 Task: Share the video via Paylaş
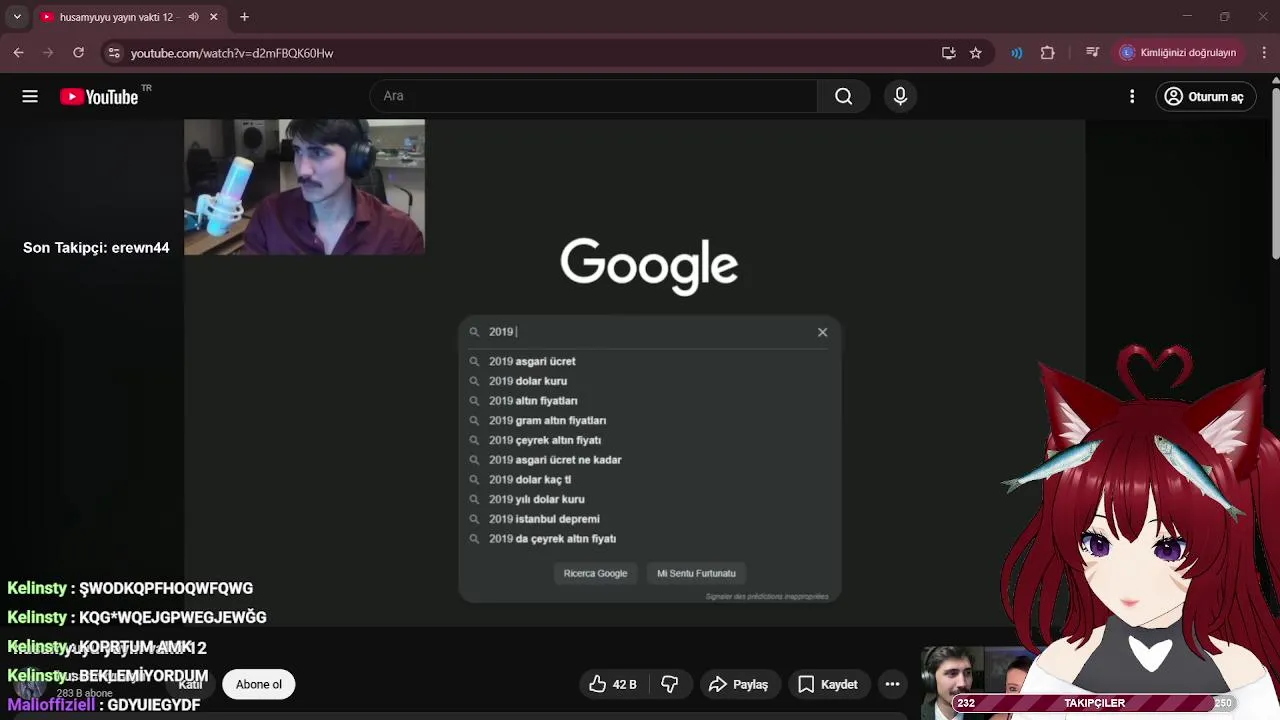coord(738,684)
